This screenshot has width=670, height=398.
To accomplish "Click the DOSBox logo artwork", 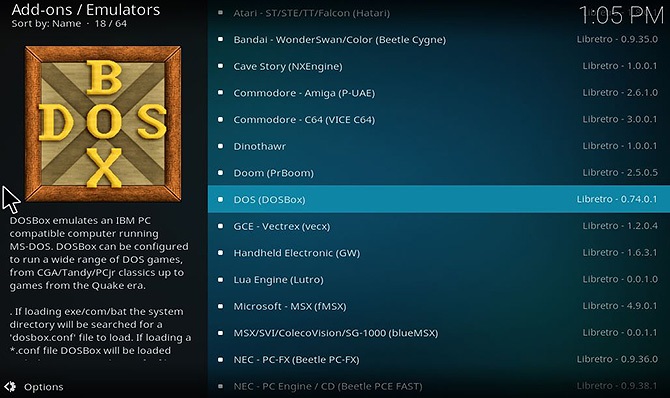I will point(103,124).
